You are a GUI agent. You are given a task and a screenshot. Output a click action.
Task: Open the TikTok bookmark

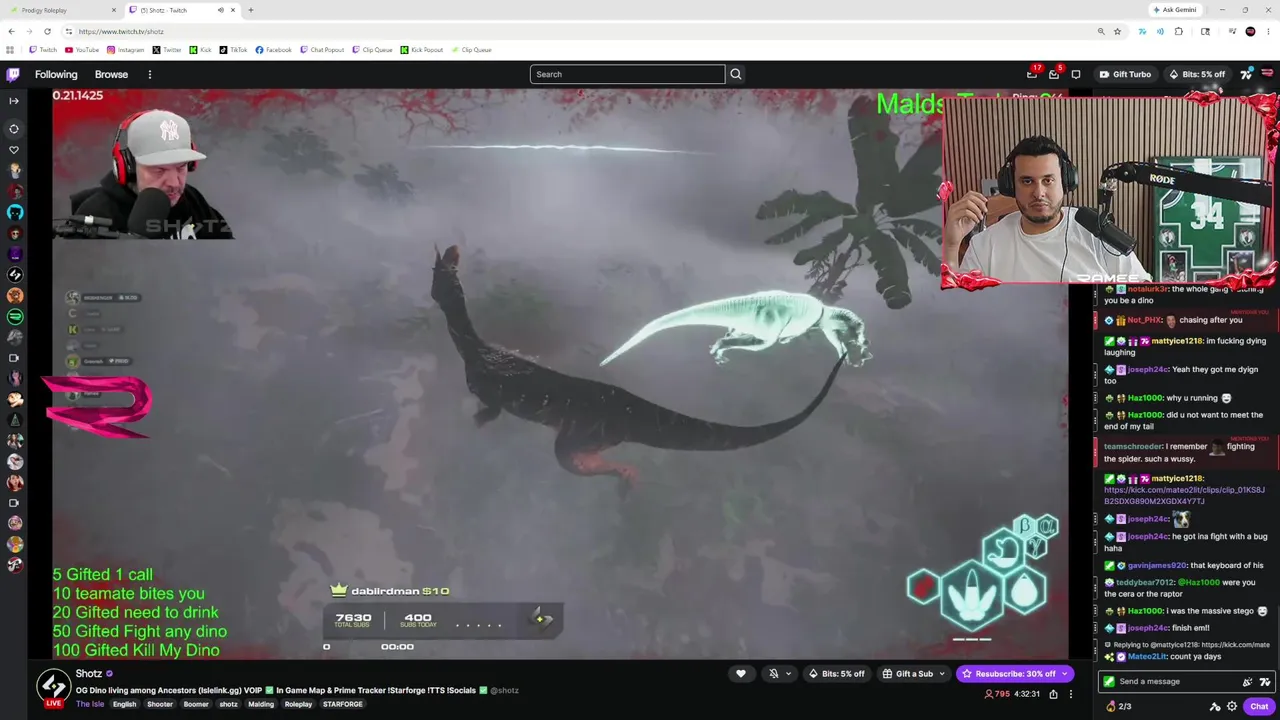pyautogui.click(x=233, y=50)
